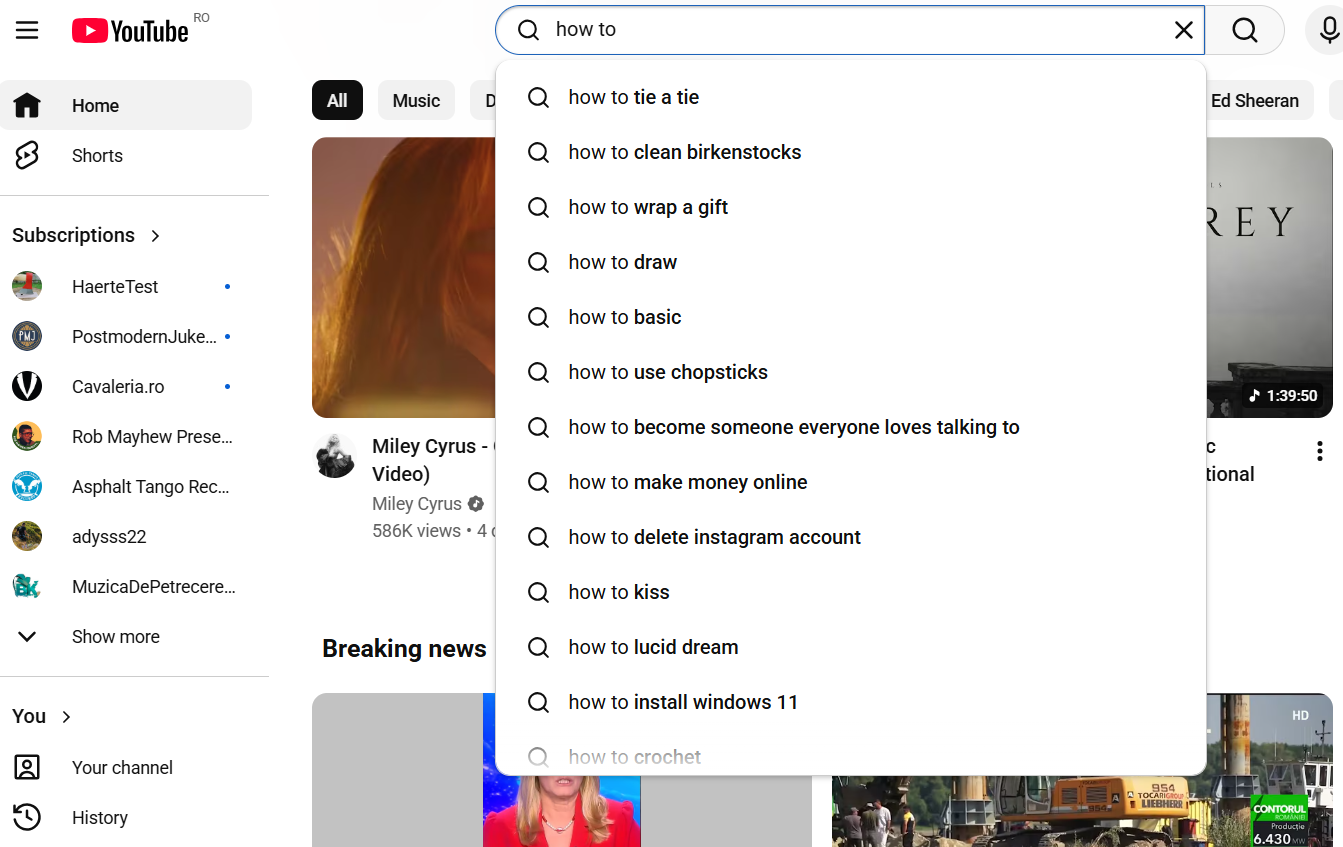
Task: Open MuzicaDePetrecere channel avatar
Action: 27,586
